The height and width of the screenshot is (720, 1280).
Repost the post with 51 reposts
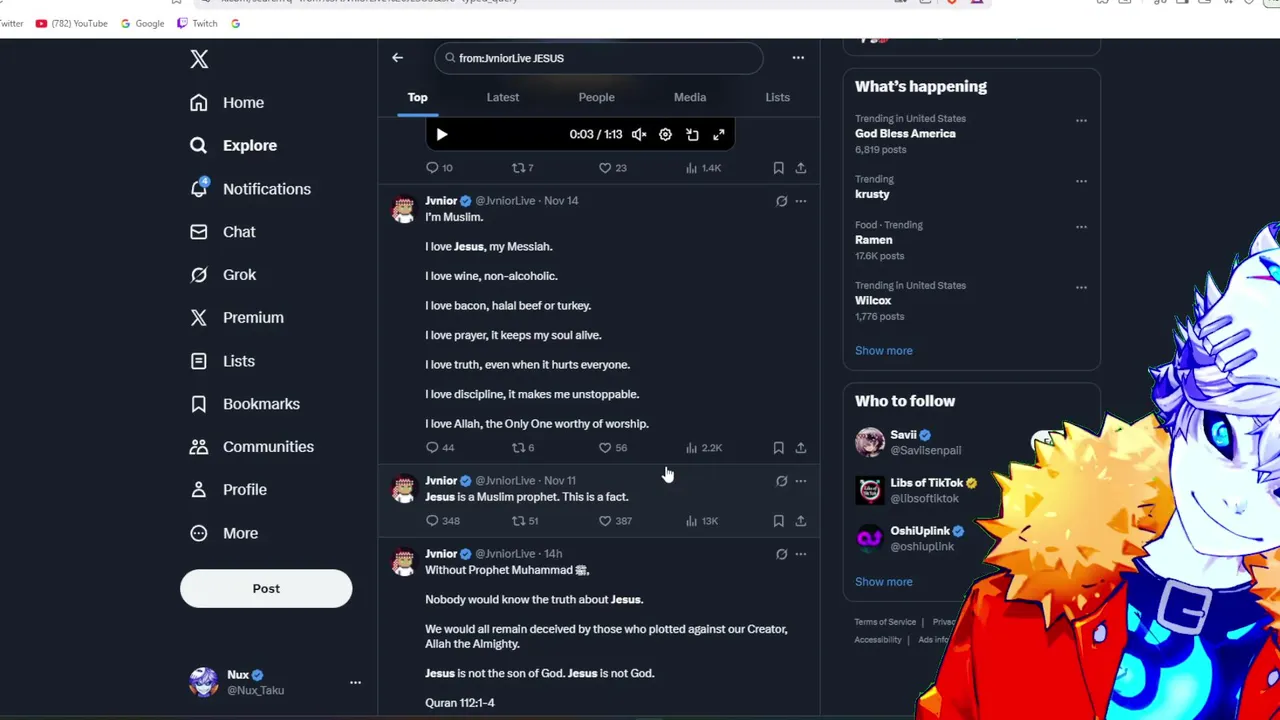point(525,521)
